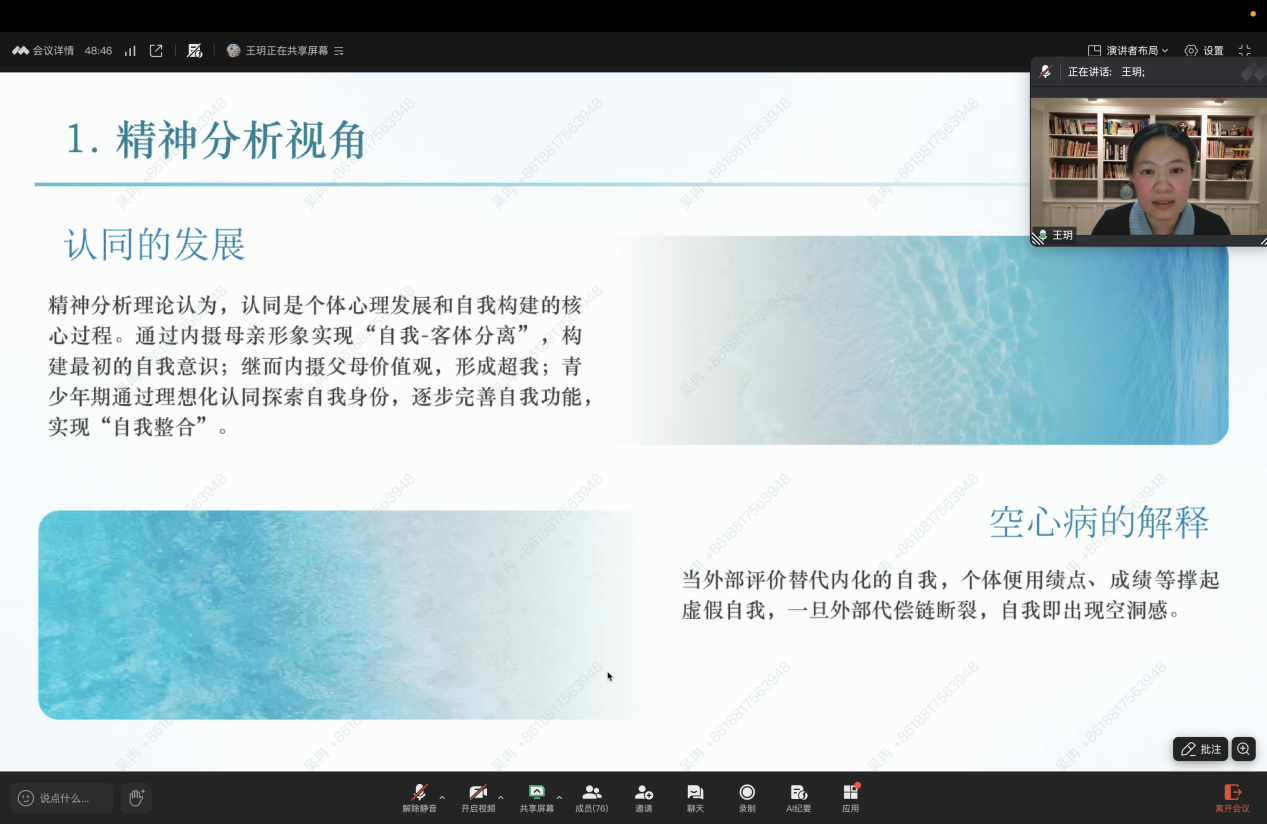Open the AI纪要 notes icon
The image size is (1267, 824).
click(798, 797)
